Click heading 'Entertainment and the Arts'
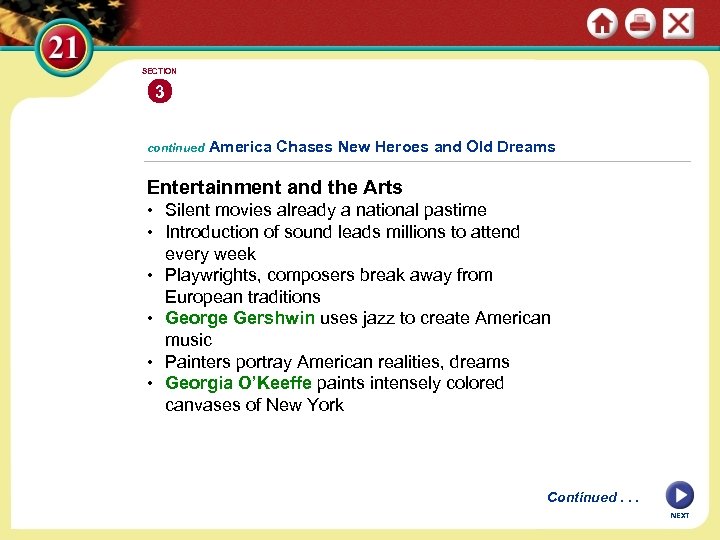The height and width of the screenshot is (540, 720). coord(275,187)
